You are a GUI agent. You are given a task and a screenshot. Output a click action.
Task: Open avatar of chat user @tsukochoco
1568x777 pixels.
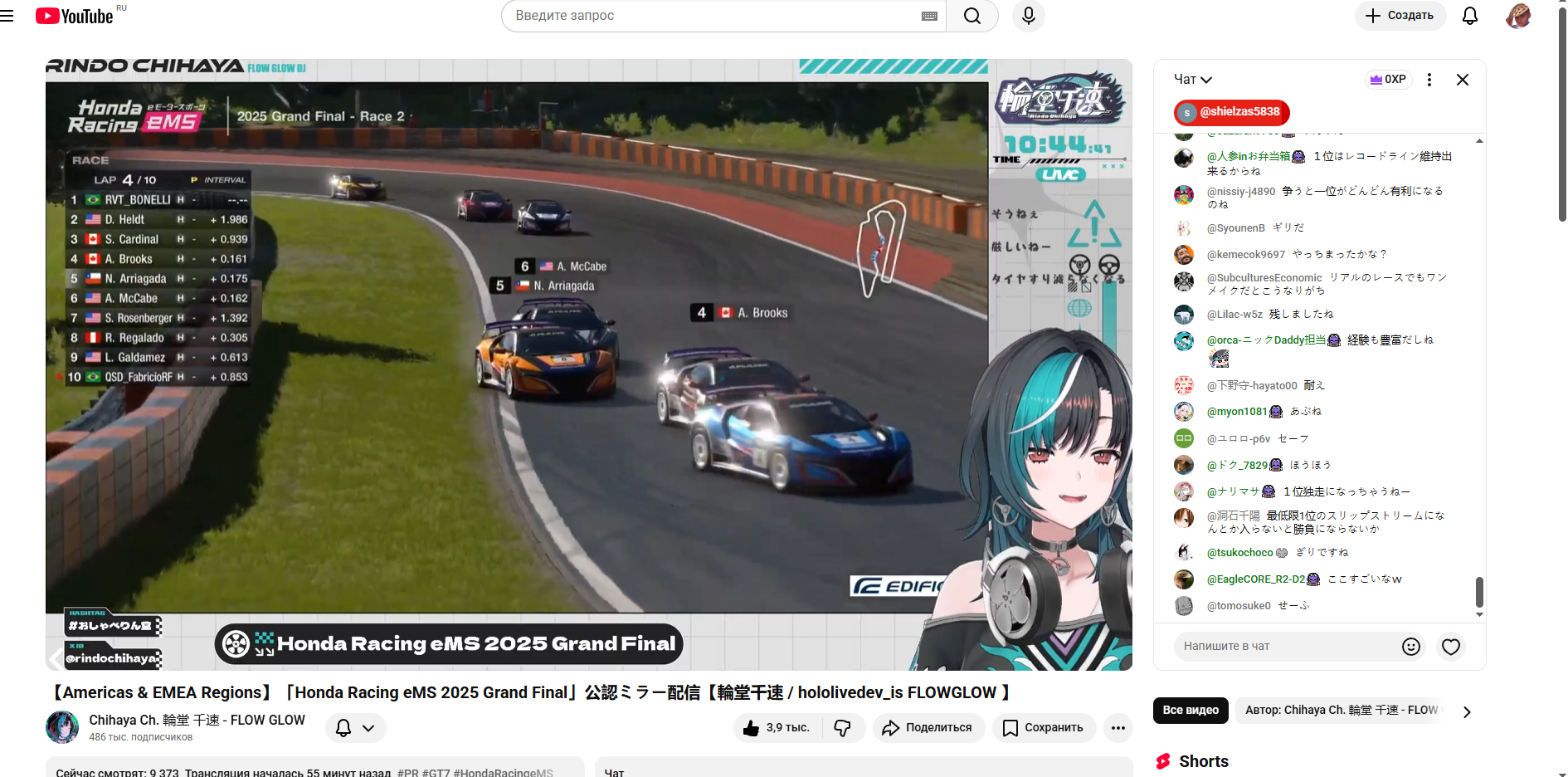(x=1184, y=553)
